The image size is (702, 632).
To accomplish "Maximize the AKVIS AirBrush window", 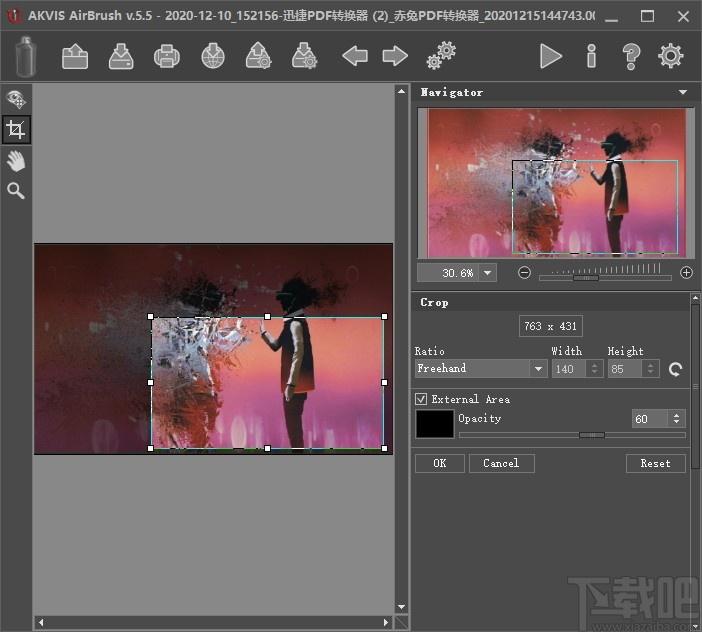I will 647,17.
